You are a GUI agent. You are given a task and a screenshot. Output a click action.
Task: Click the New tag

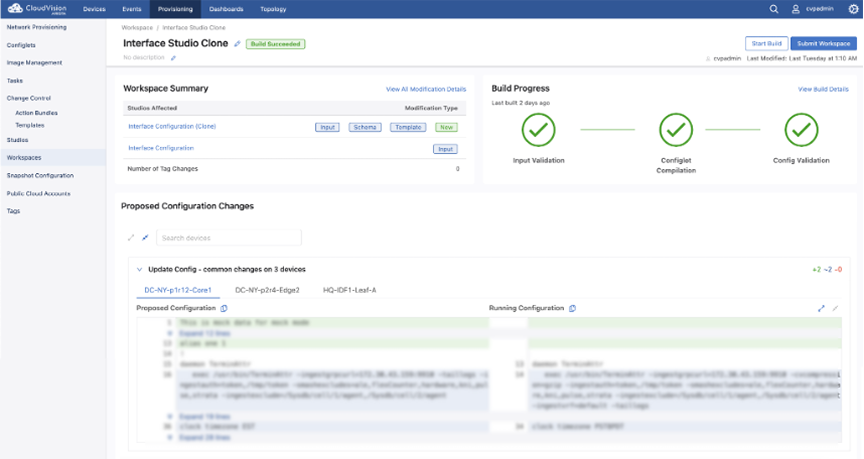coord(446,127)
